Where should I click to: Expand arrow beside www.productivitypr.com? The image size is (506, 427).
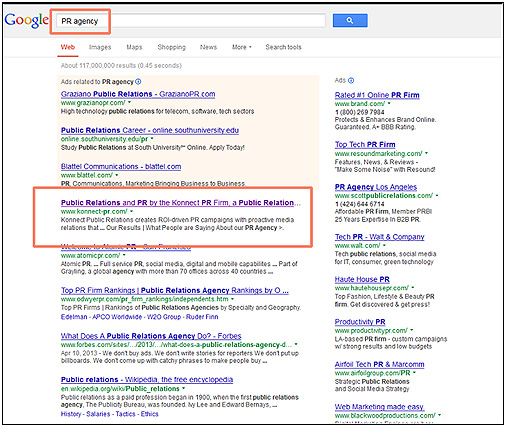412,330
